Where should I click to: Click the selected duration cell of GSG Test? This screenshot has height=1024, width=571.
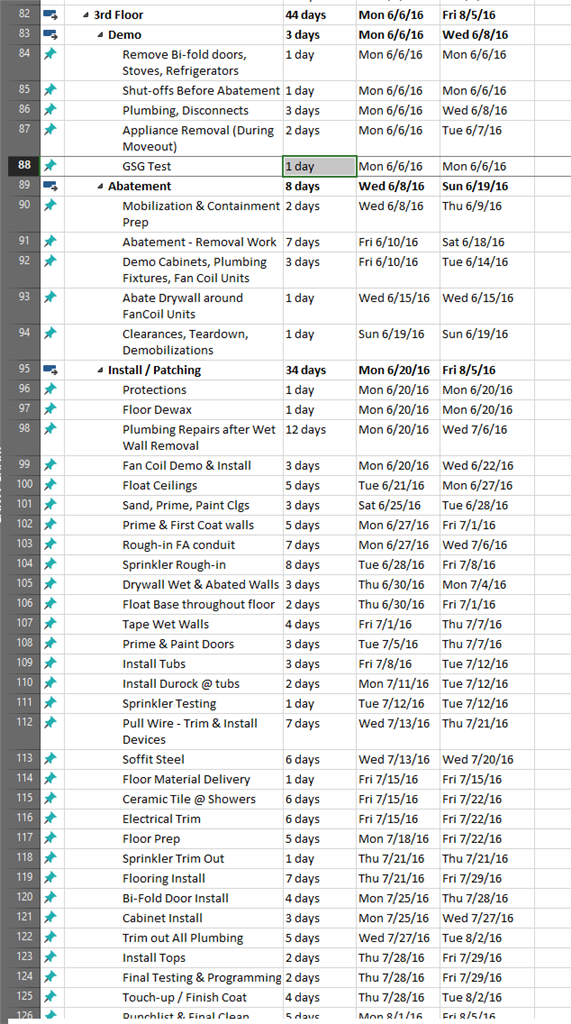coord(320,167)
